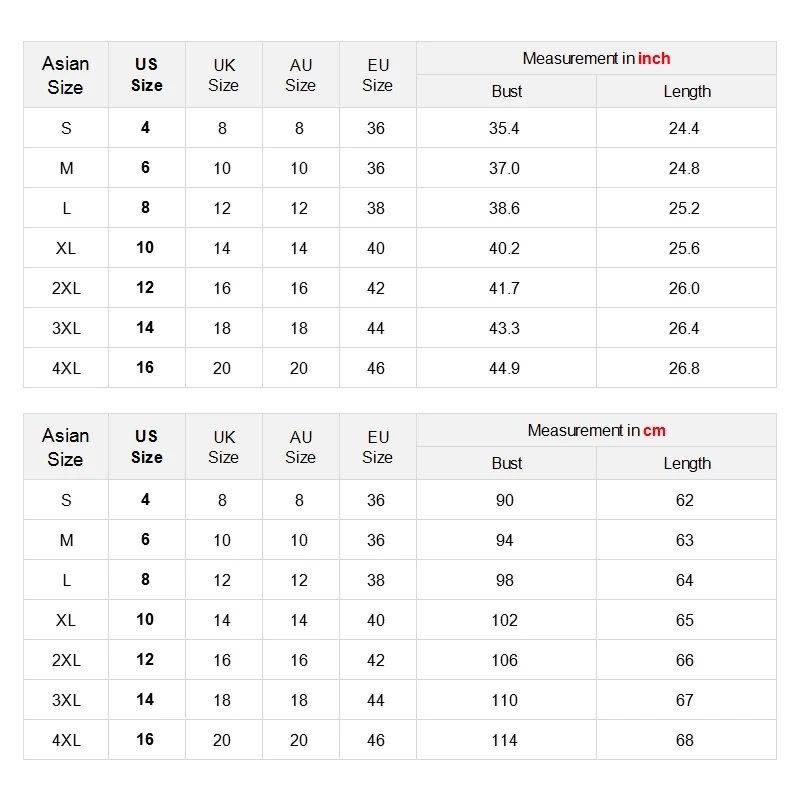Click the 98 bust measurement cell
The height and width of the screenshot is (800, 800).
(504, 581)
